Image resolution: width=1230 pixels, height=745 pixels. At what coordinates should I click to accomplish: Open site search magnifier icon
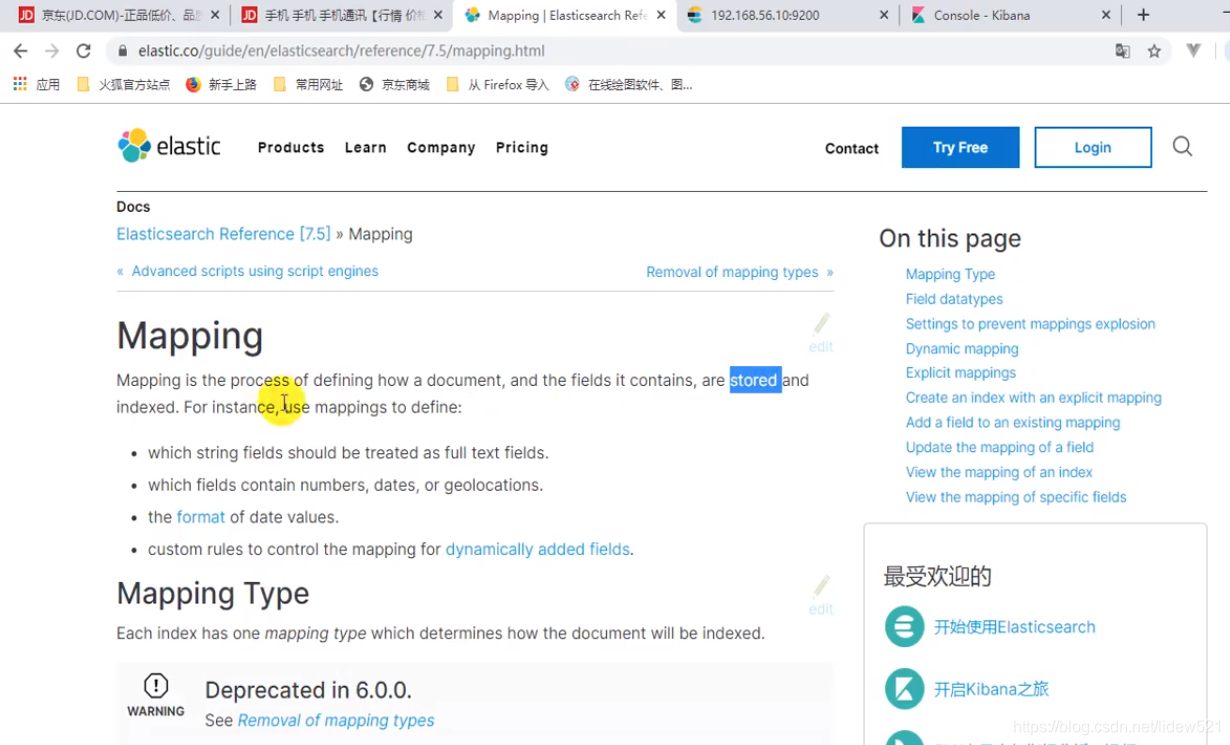1182,147
